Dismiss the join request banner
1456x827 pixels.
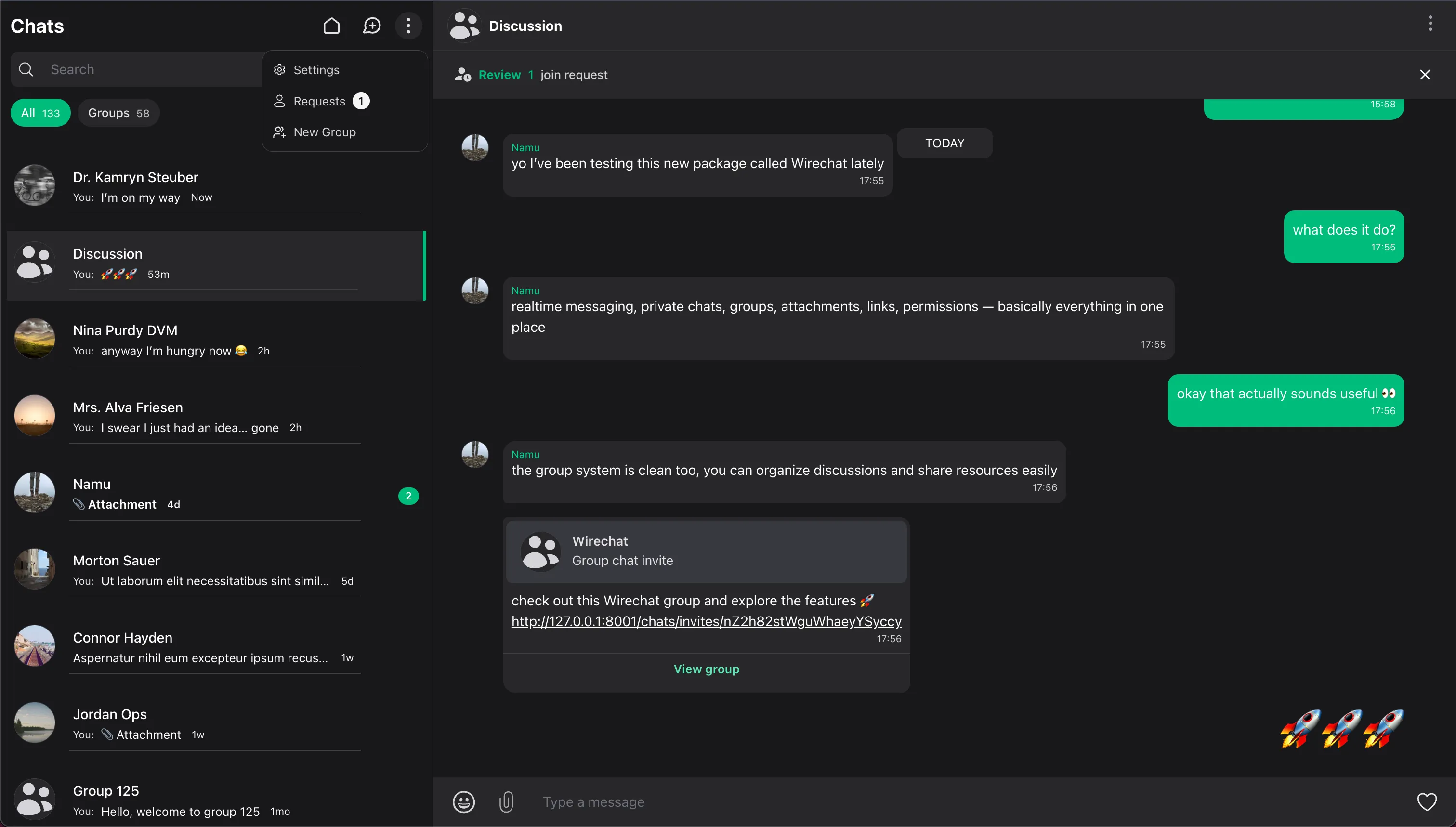(1425, 75)
